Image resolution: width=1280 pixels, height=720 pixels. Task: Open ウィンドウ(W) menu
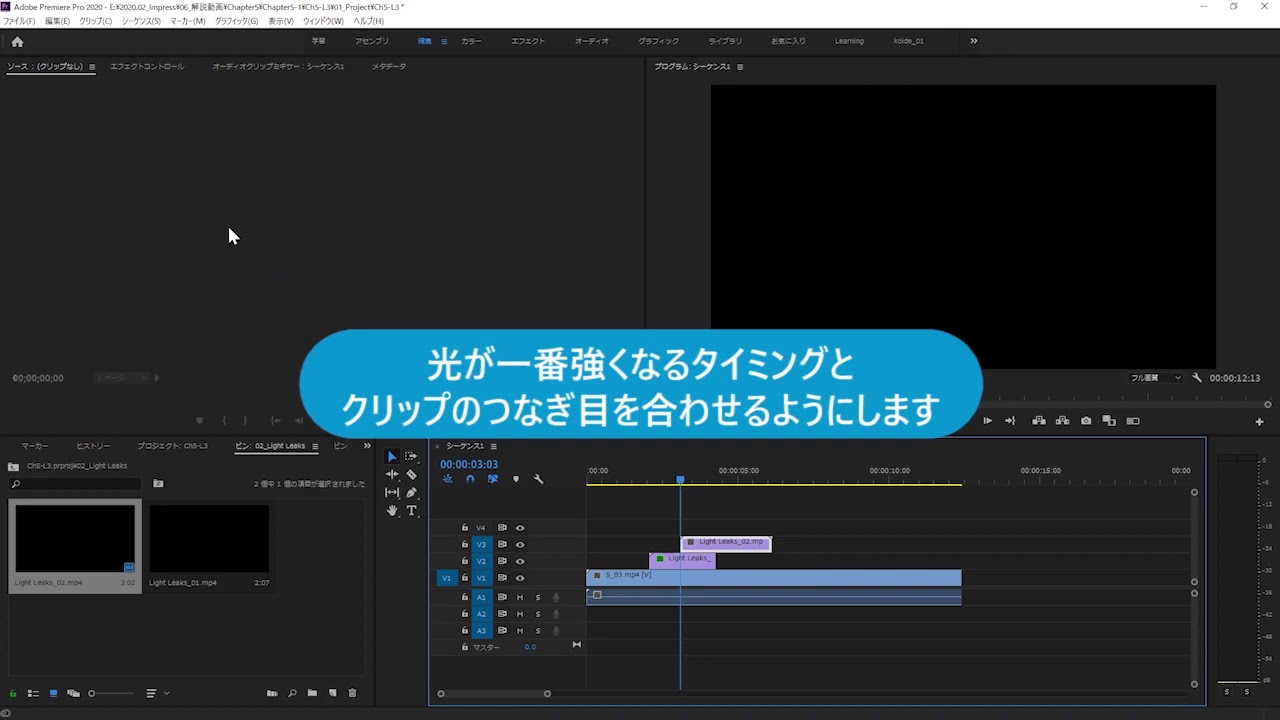(x=323, y=21)
